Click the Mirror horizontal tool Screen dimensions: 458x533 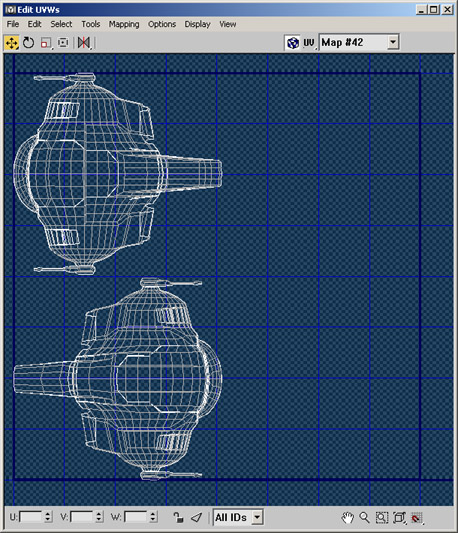pos(84,43)
